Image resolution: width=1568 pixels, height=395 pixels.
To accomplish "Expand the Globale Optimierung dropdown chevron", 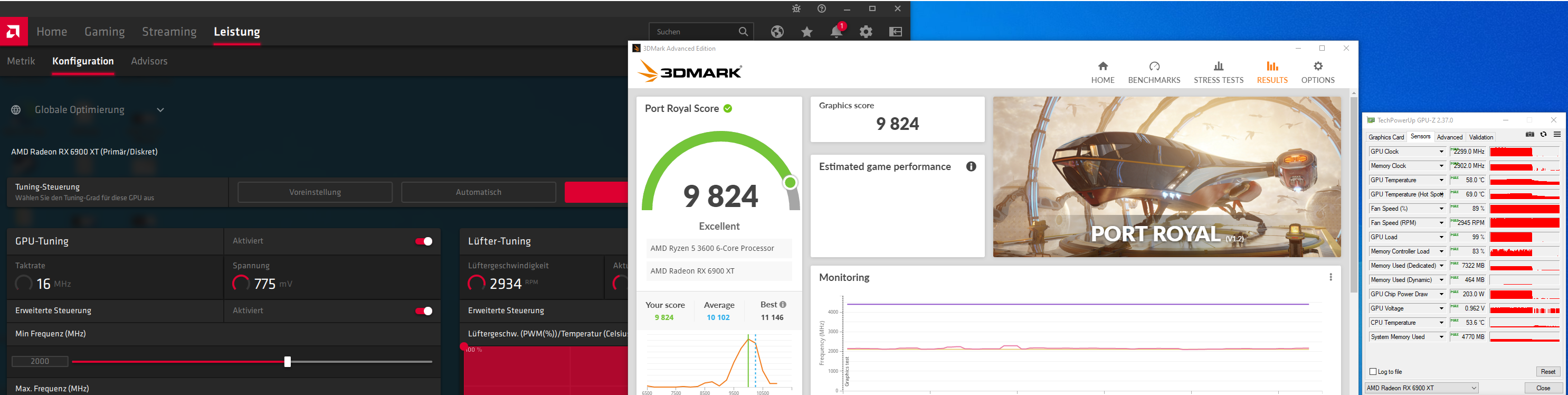I will pyautogui.click(x=160, y=110).
